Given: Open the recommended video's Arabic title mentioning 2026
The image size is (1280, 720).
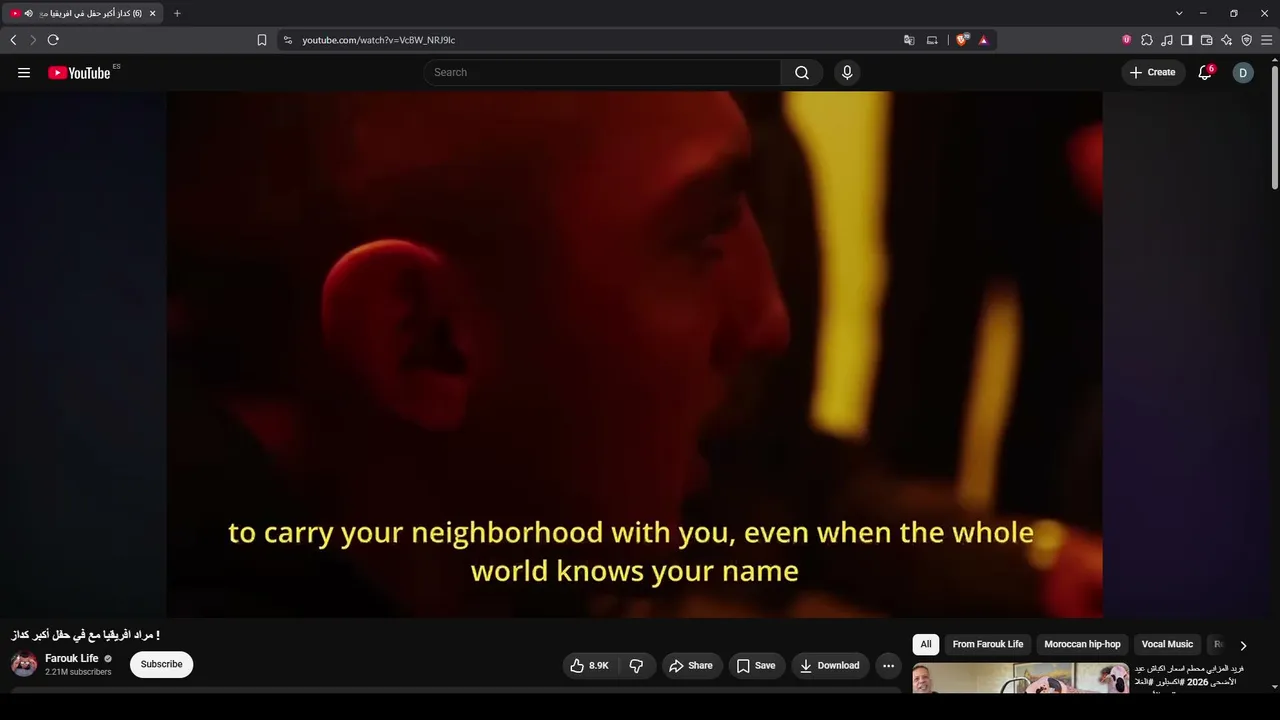Looking at the screenshot, I should [x=1190, y=675].
